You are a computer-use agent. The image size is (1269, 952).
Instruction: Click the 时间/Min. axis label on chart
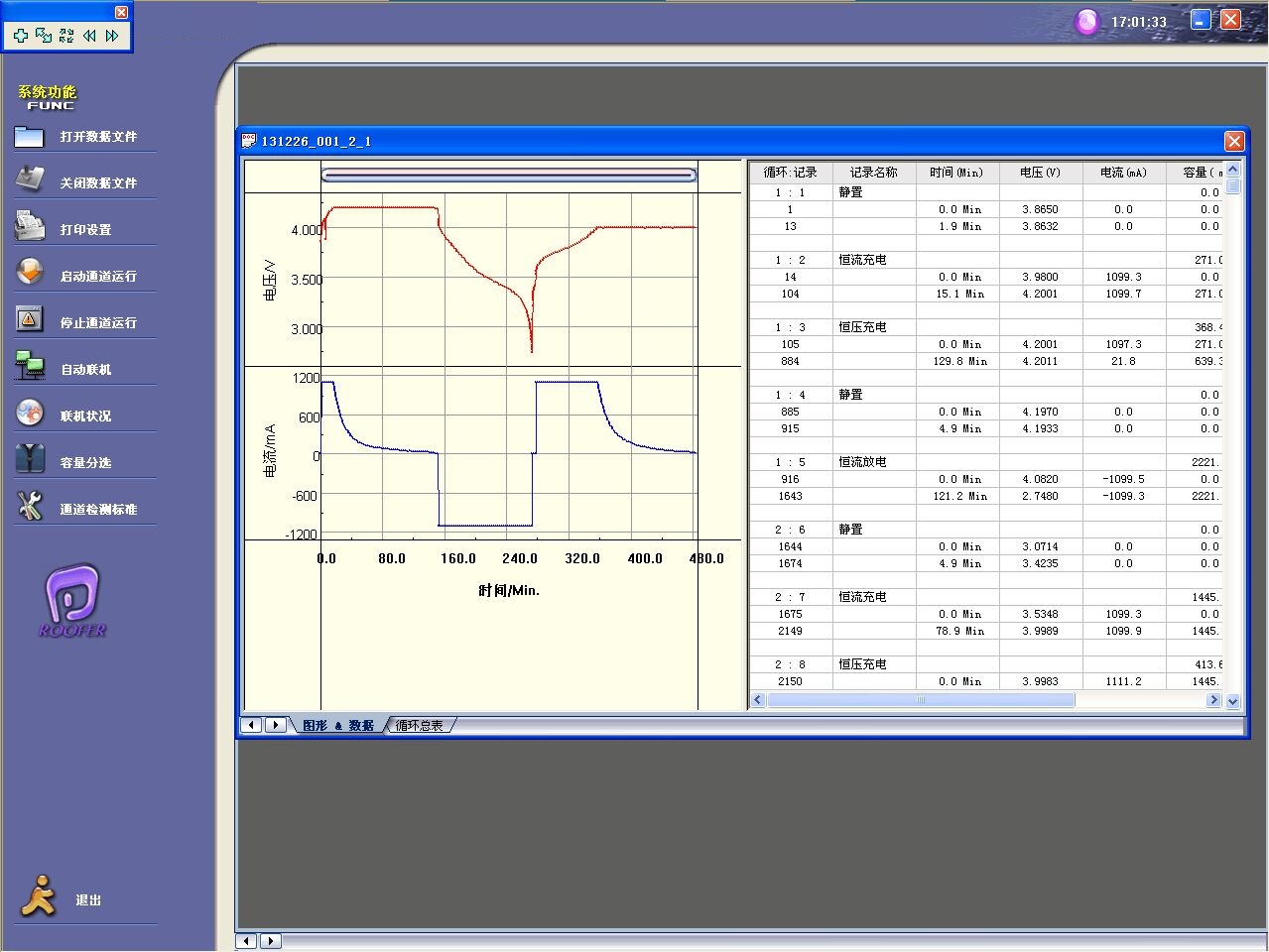click(509, 591)
